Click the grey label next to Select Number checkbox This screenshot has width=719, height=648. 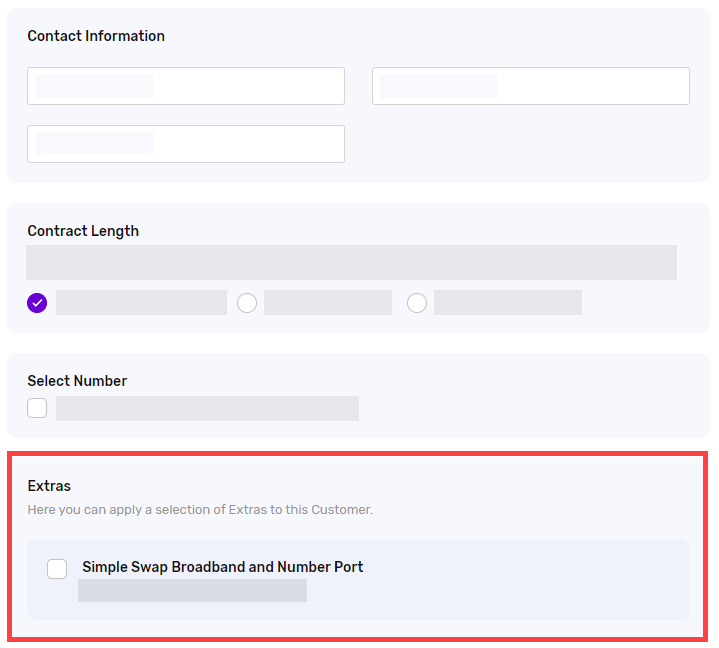207,408
